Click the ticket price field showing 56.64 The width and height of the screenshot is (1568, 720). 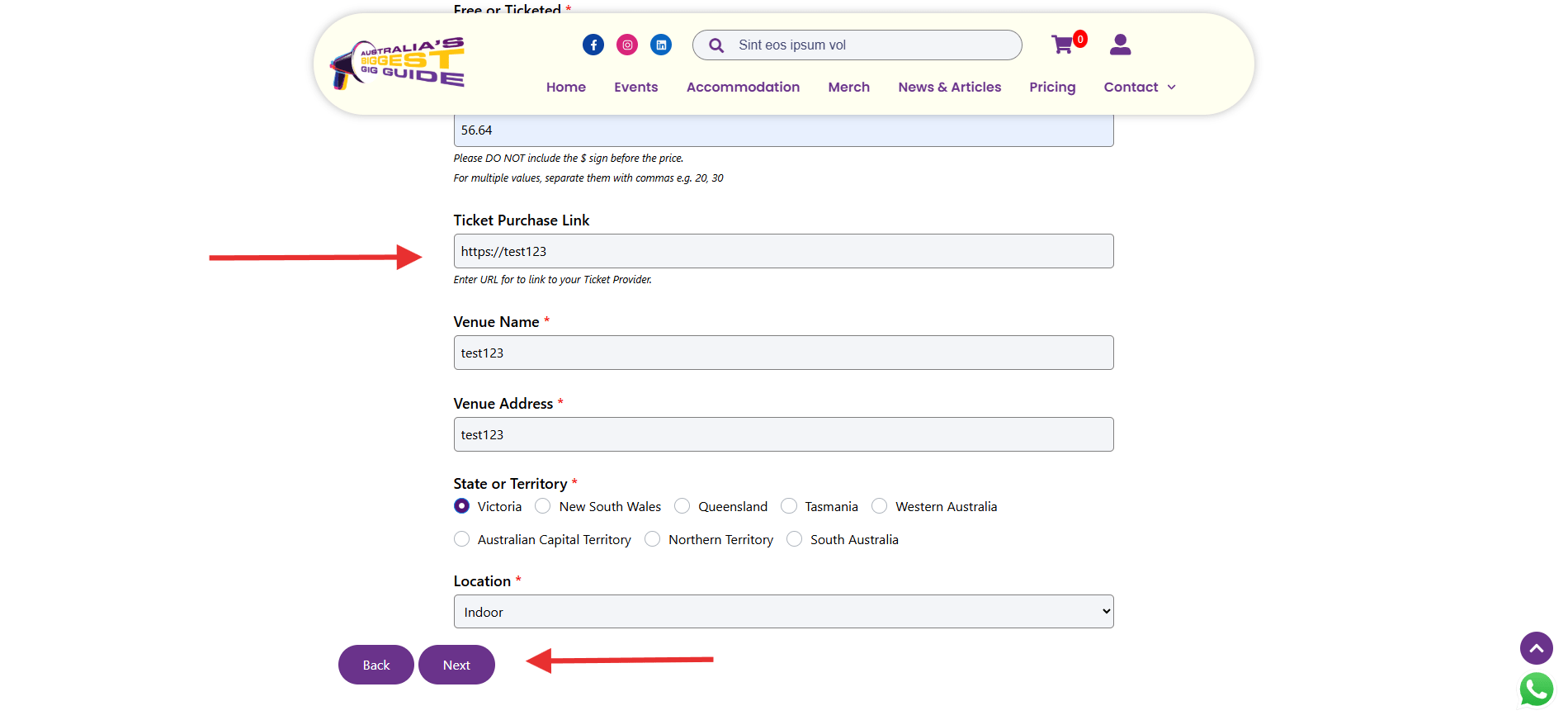(x=783, y=130)
